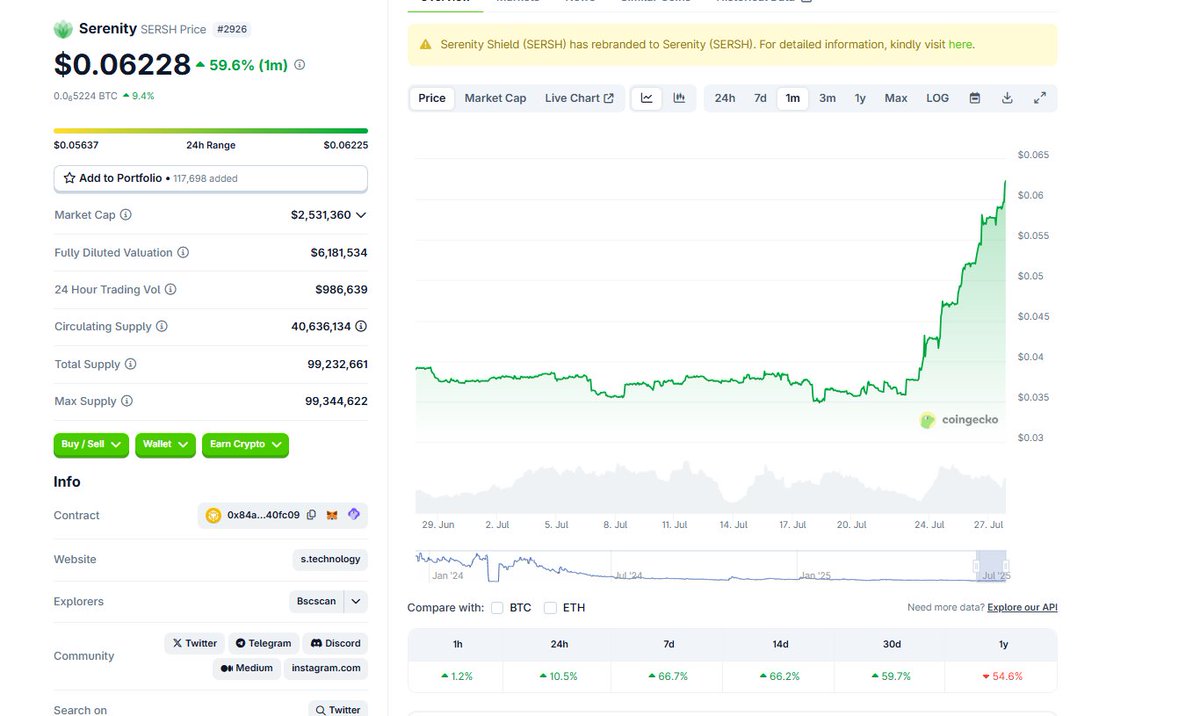Select the Price chart toggle

click(432, 98)
